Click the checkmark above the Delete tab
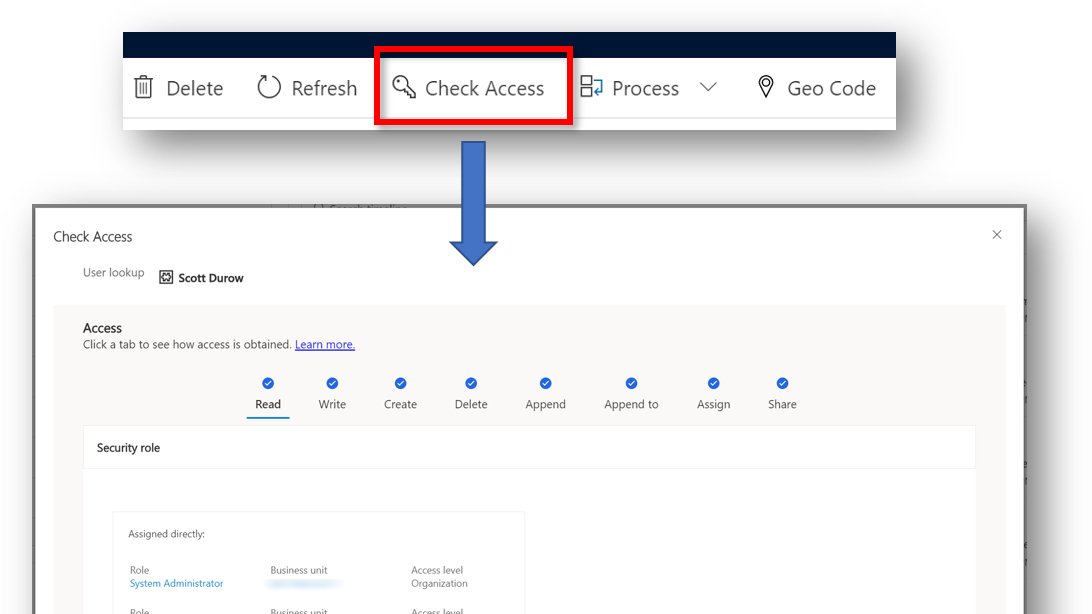The height and width of the screenshot is (614, 1092). 471,384
